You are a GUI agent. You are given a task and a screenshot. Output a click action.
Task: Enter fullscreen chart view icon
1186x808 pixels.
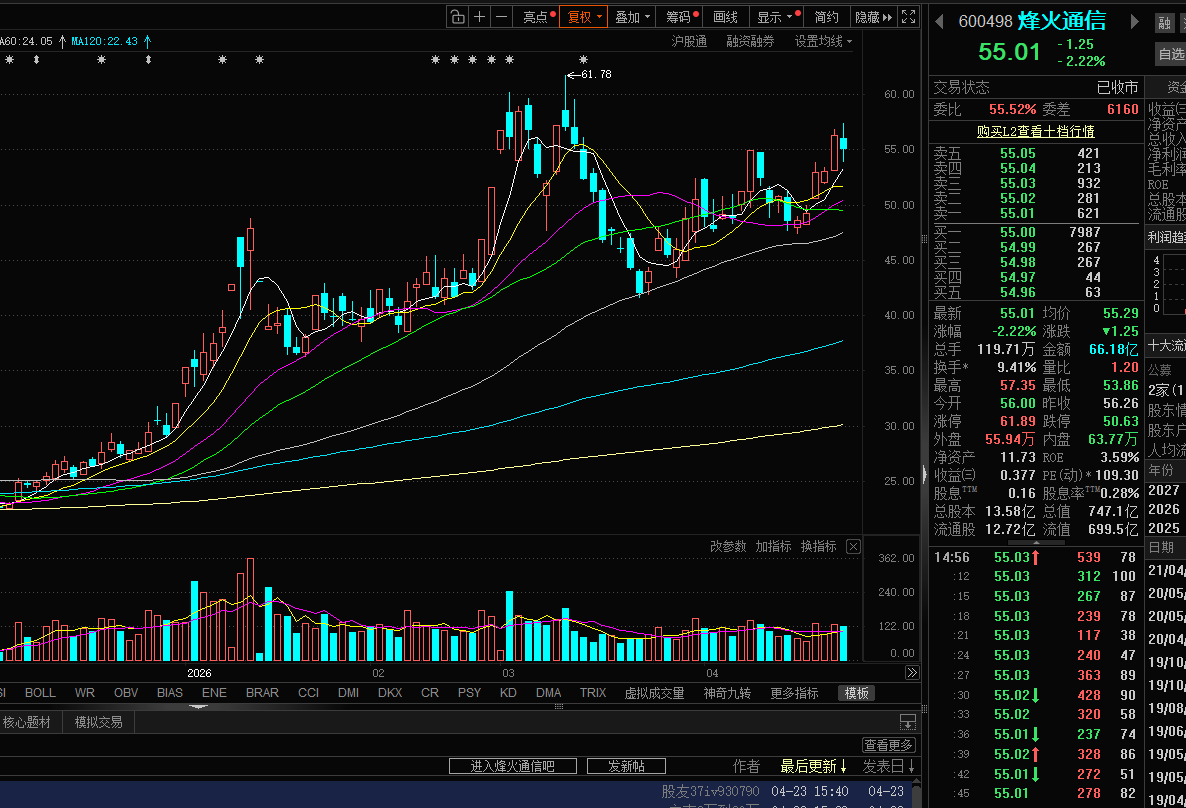[908, 17]
